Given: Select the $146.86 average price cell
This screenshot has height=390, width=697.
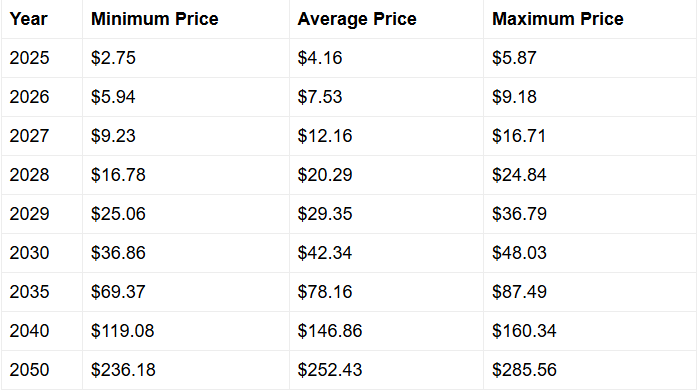Looking at the screenshot, I should (386, 331).
